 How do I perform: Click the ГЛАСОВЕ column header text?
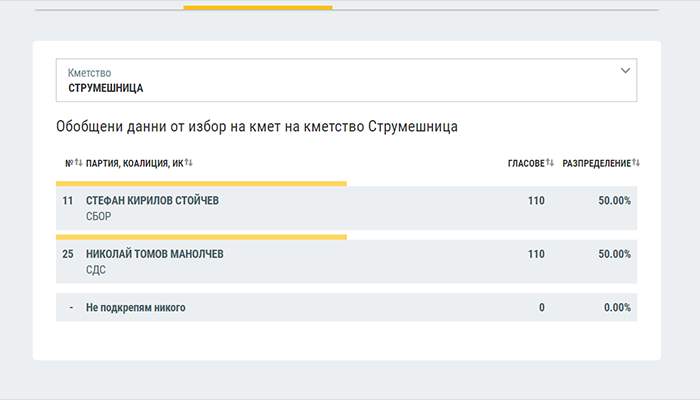(x=526, y=163)
